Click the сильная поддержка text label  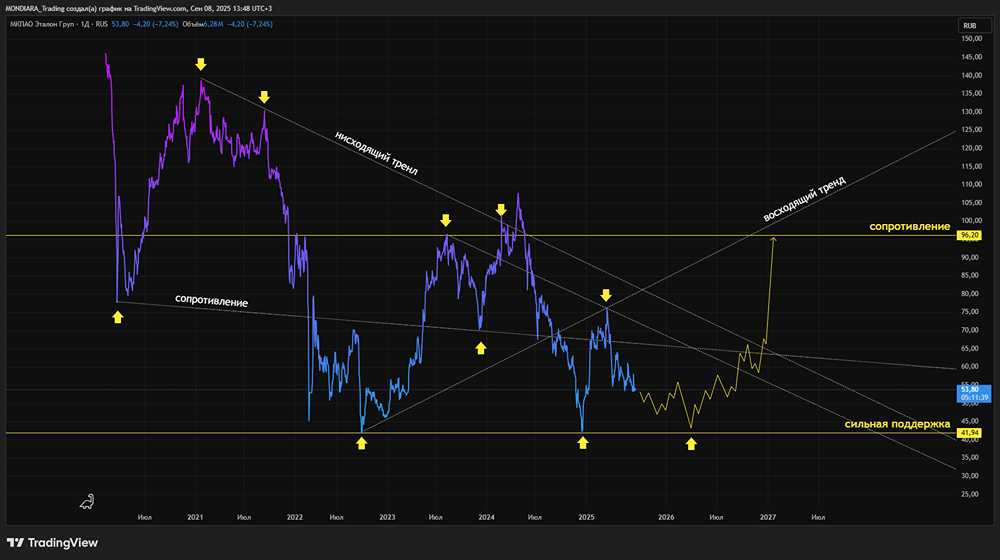coord(897,424)
